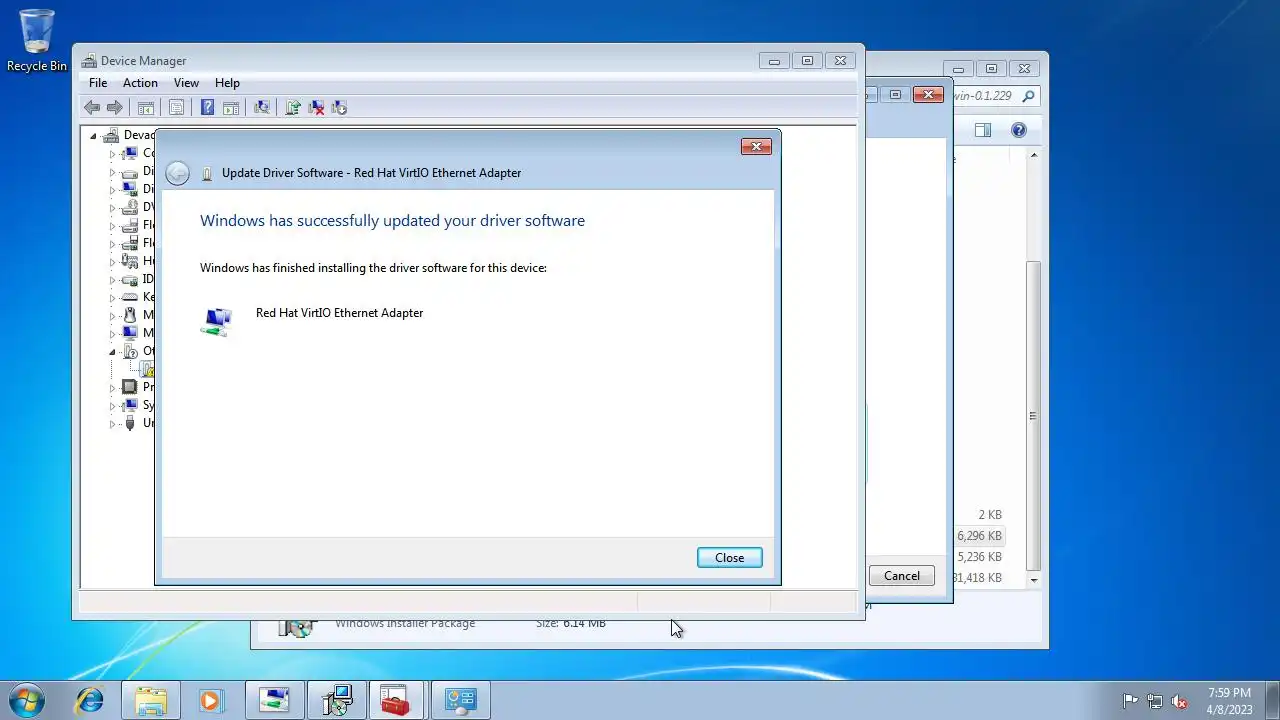Open Properties via the toolbar sheet icon
The height and width of the screenshot is (720, 1280).
177,108
